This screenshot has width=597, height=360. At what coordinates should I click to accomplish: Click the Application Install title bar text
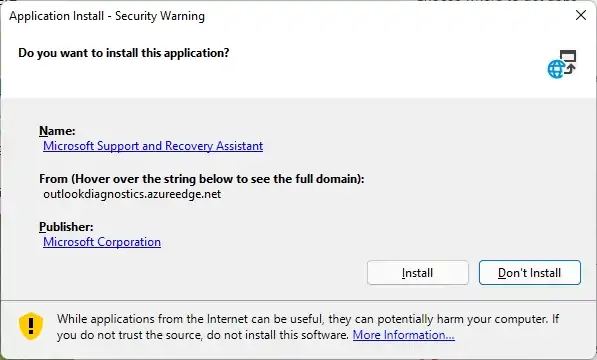[107, 16]
